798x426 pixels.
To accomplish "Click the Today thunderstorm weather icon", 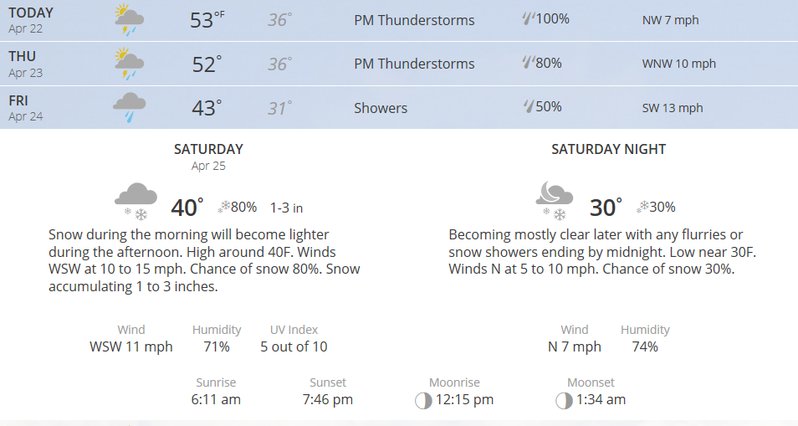I will pyautogui.click(x=129, y=20).
